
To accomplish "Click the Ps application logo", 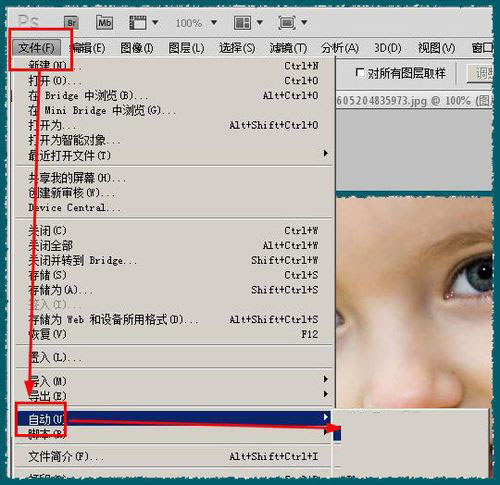I will pos(28,21).
